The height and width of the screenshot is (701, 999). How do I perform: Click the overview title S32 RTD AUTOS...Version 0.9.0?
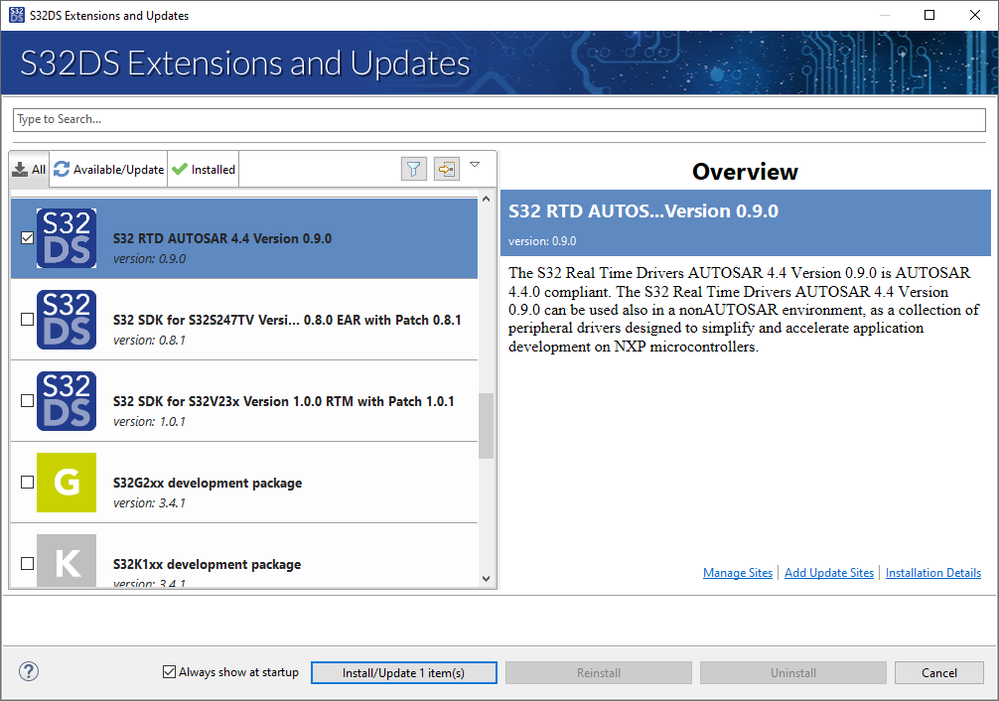click(x=643, y=211)
